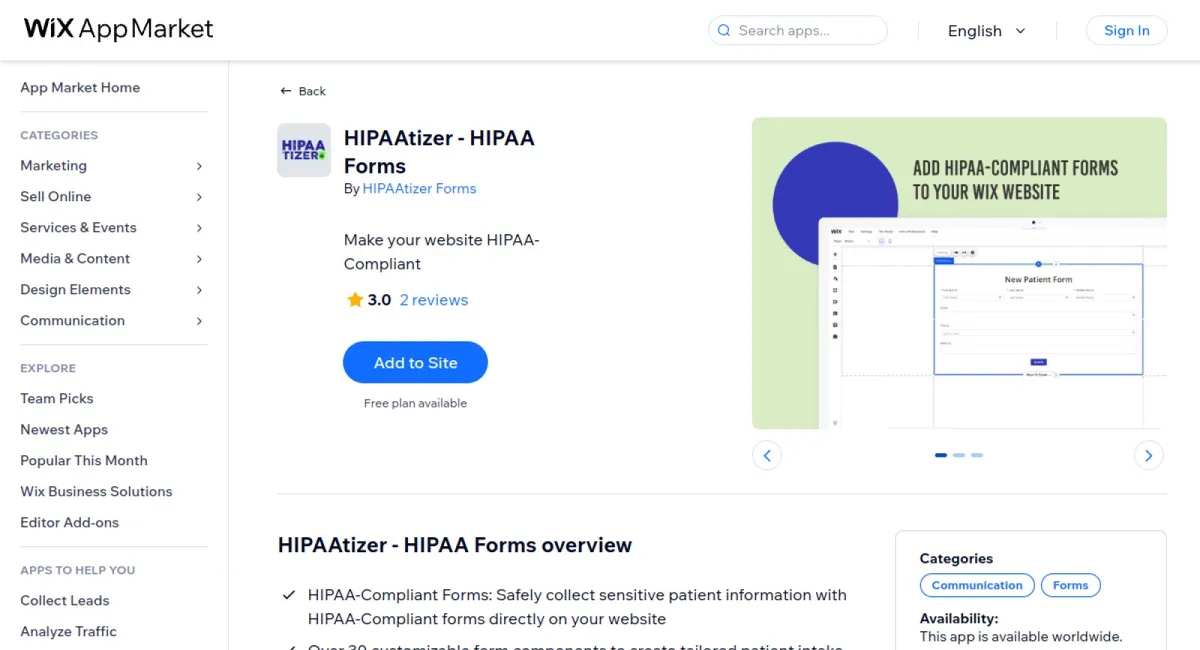Open the Media & Content category

point(75,259)
